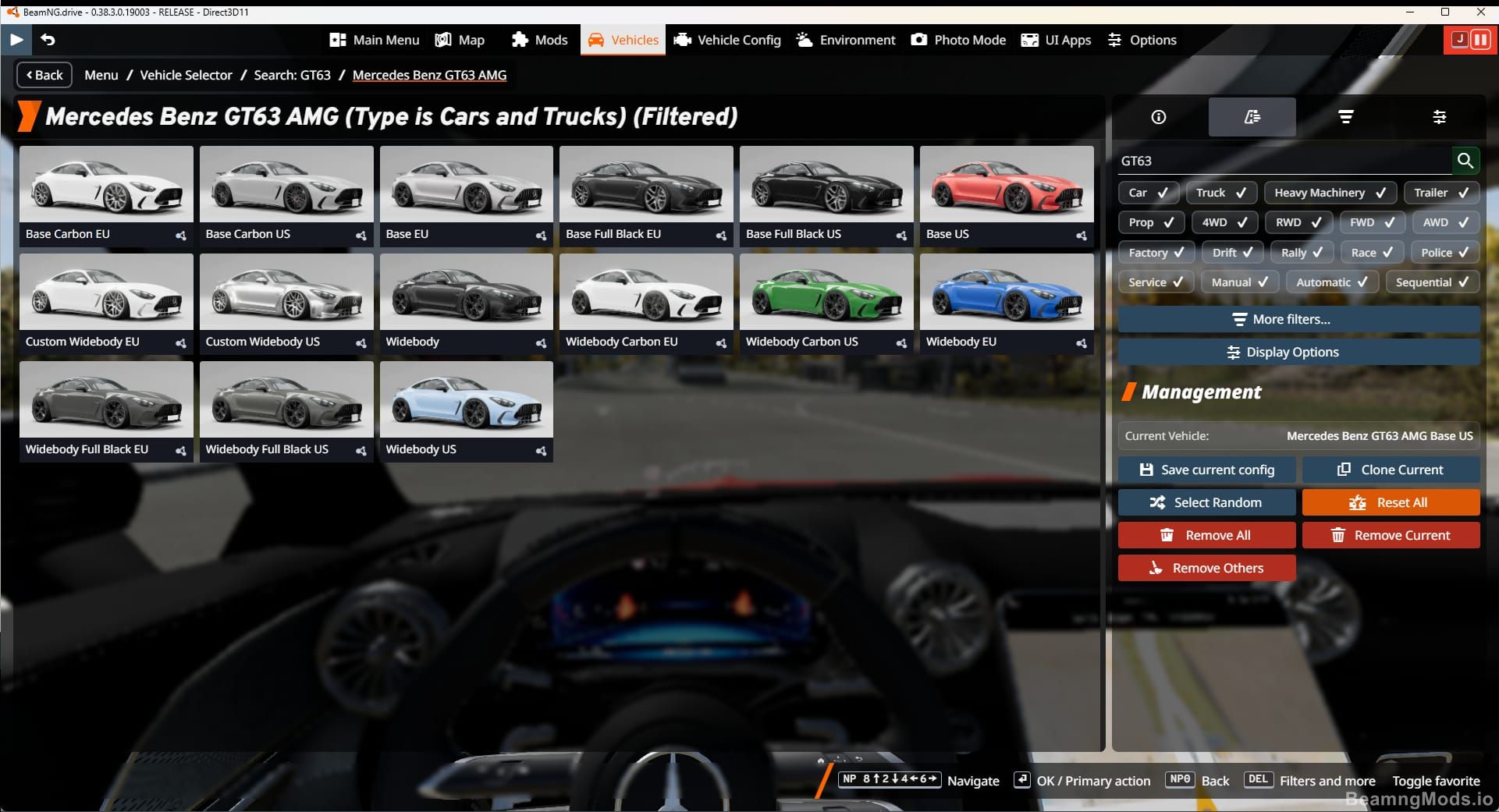
Task: Click the undo arrow in the toolbar
Action: 49,39
